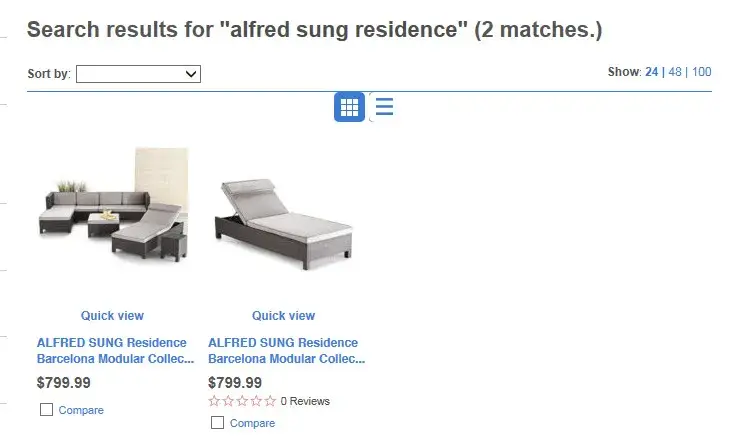Show 24 results per page
Screen dimensions: 753x439
point(652,72)
